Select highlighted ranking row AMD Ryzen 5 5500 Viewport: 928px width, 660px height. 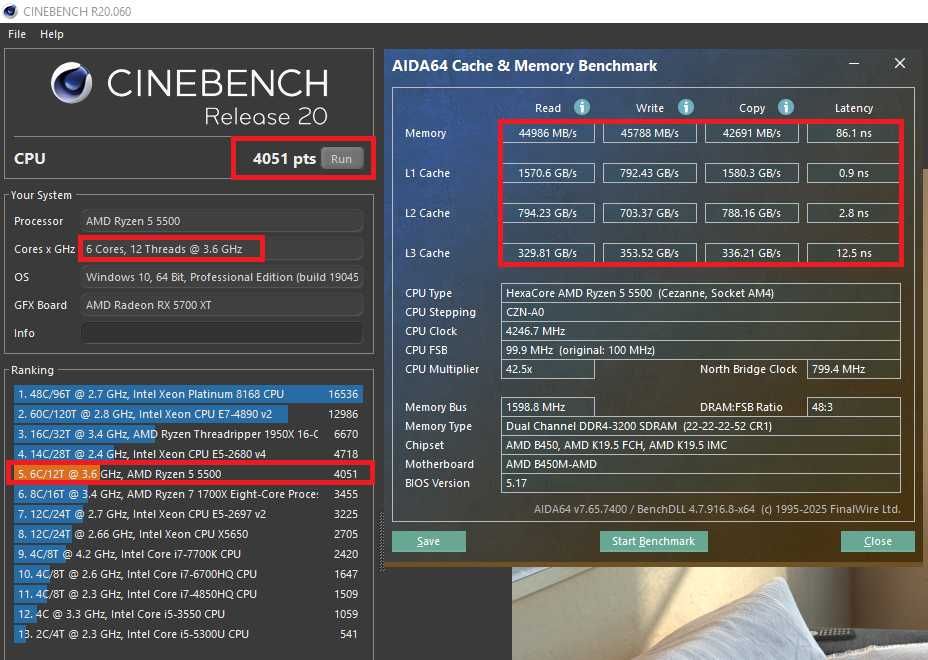point(188,474)
